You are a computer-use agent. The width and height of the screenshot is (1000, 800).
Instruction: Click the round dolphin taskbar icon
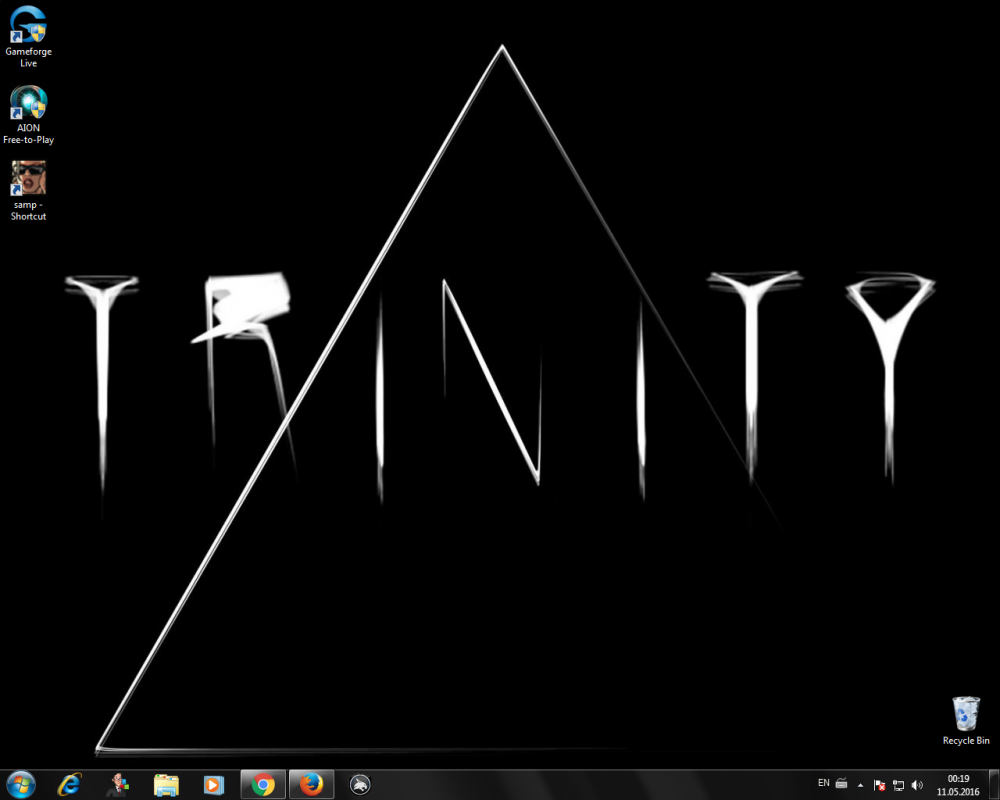click(361, 785)
